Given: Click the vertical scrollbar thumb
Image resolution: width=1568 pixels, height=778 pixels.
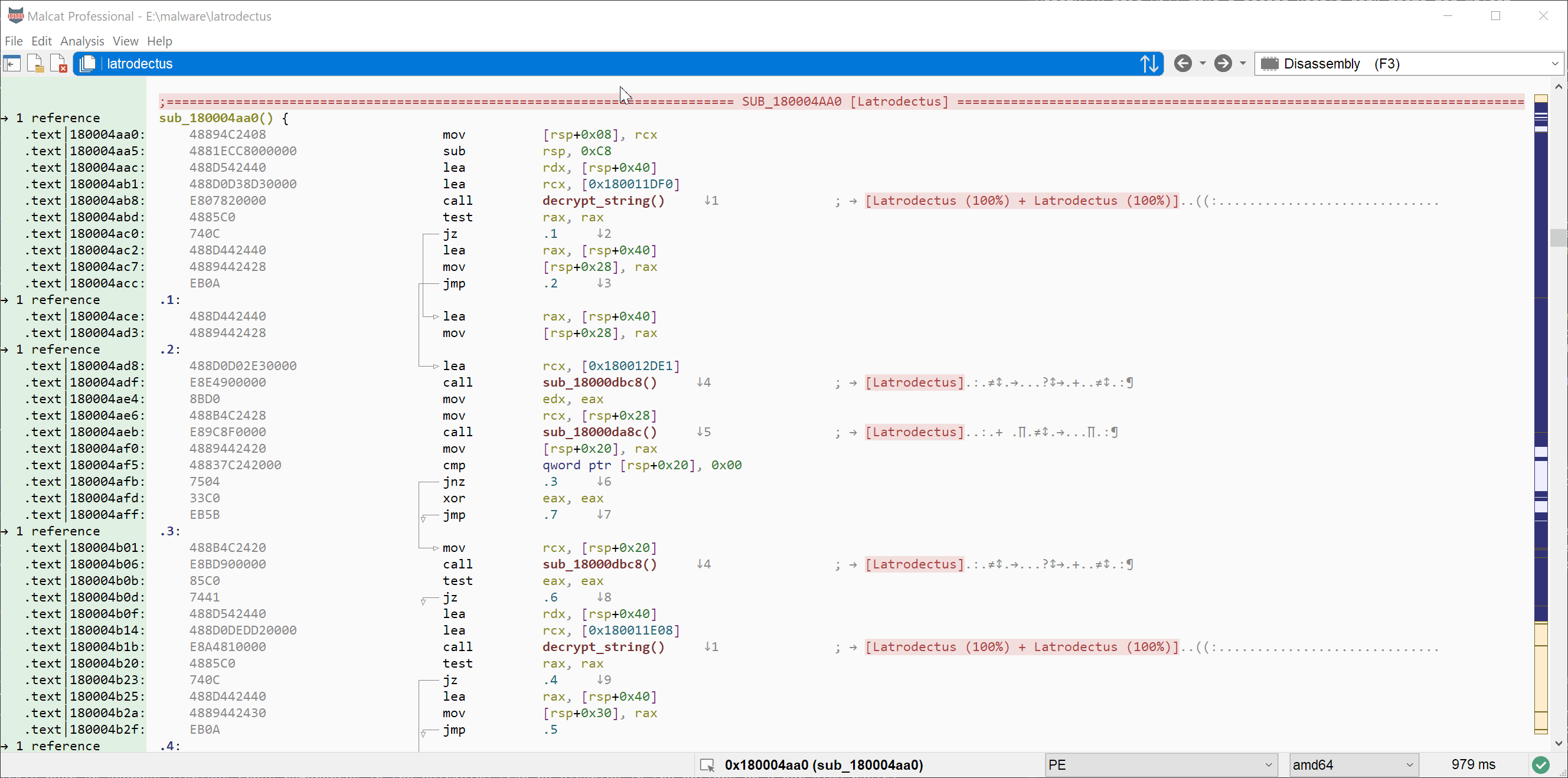Looking at the screenshot, I should [1559, 237].
